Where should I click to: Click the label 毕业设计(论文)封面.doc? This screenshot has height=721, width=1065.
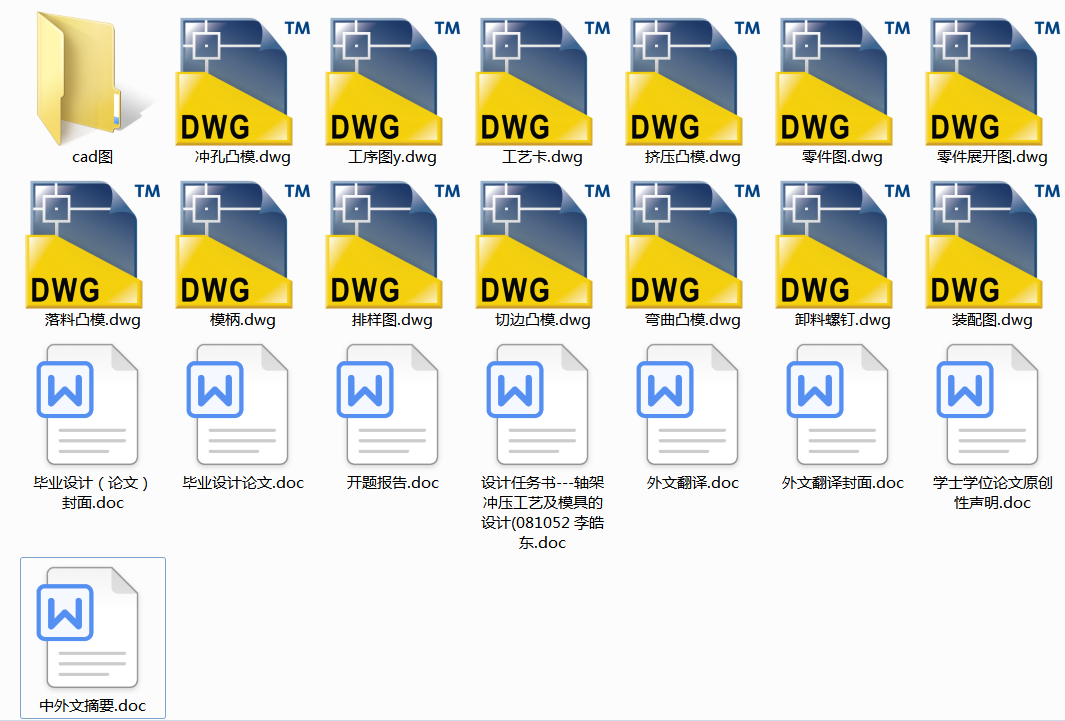click(92, 493)
